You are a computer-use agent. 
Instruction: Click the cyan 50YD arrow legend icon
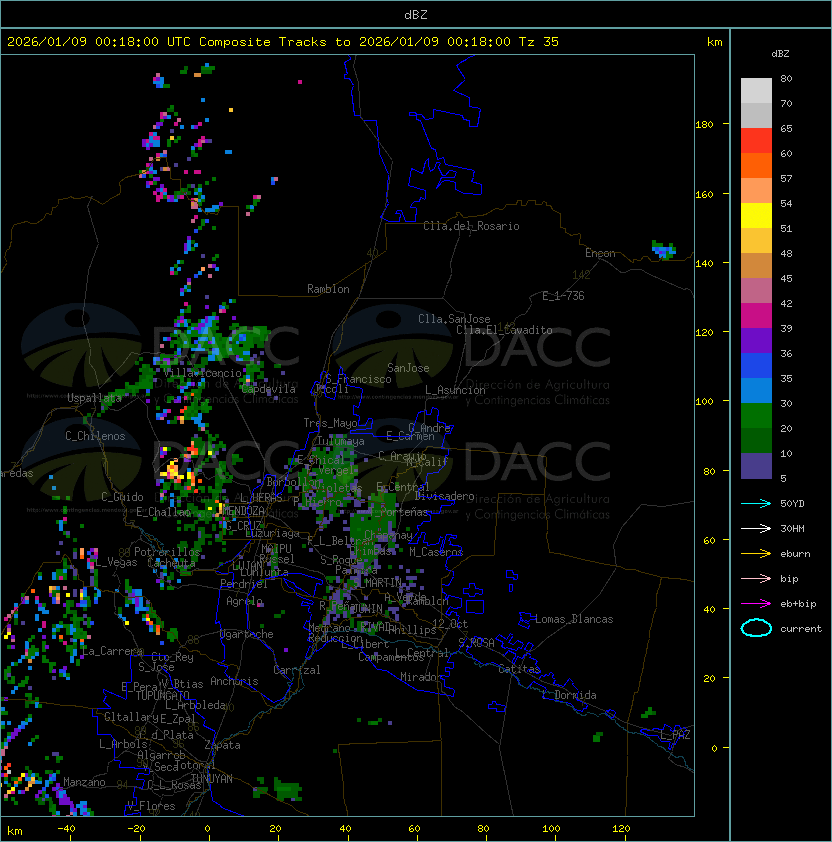point(756,504)
